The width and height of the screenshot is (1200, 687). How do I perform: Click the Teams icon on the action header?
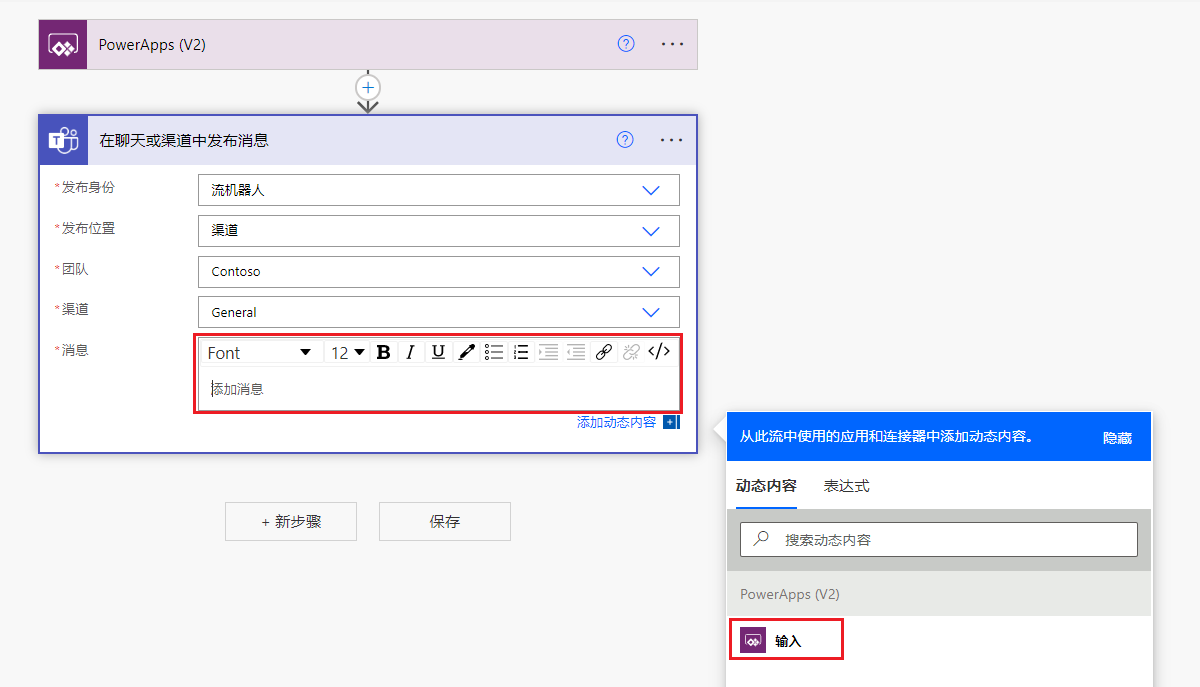point(64,140)
